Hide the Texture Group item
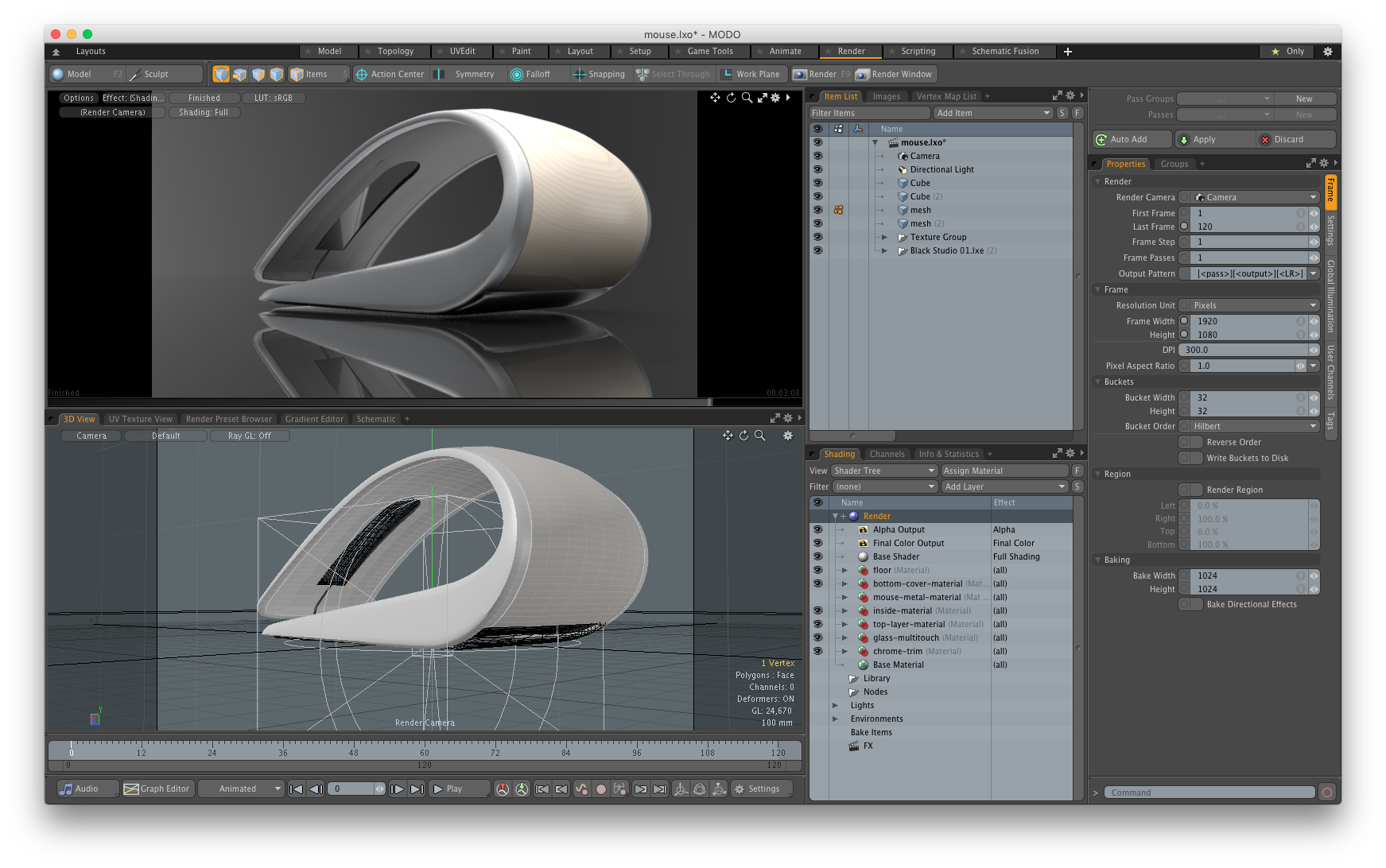1386x868 pixels. click(x=817, y=237)
